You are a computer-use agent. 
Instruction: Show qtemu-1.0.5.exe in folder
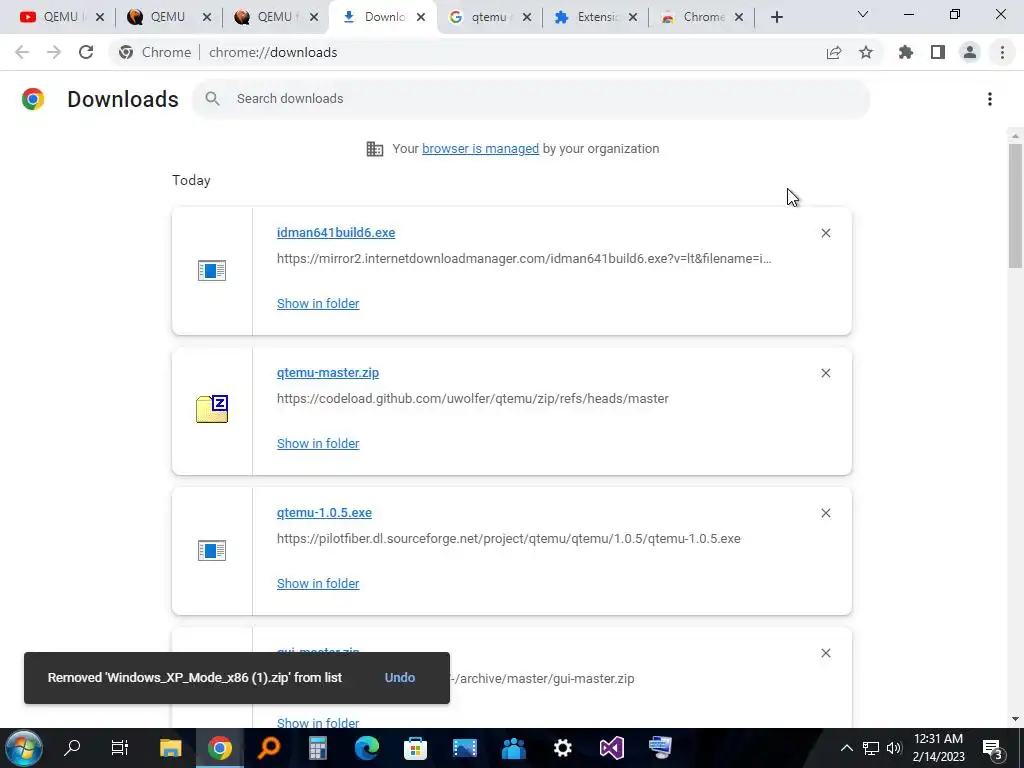[x=318, y=583]
